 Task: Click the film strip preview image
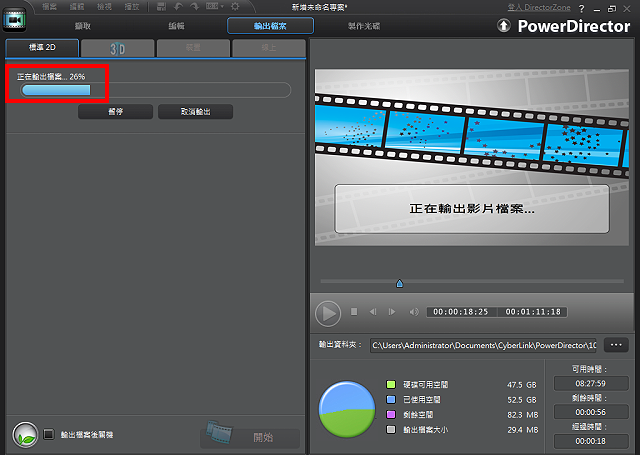(471, 158)
